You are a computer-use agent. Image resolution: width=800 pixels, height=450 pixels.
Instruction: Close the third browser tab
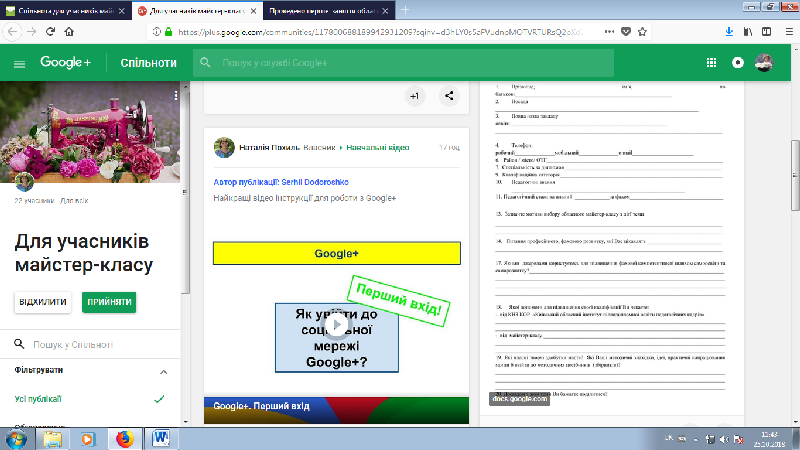point(385,11)
